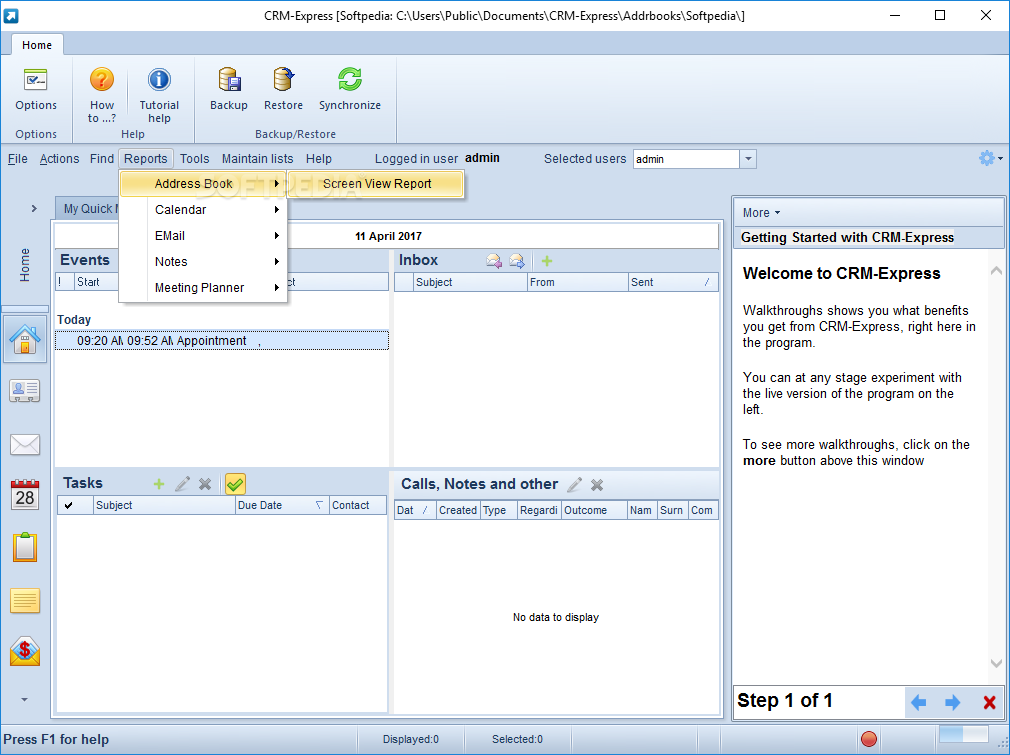Screen dimensions: 1010x755
Task: Add new Inbox message with green plus
Action: pyautogui.click(x=547, y=261)
